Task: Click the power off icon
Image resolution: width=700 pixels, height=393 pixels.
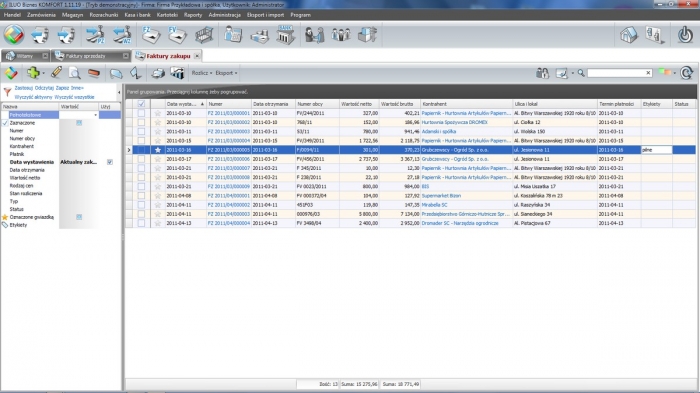Action: 685,35
